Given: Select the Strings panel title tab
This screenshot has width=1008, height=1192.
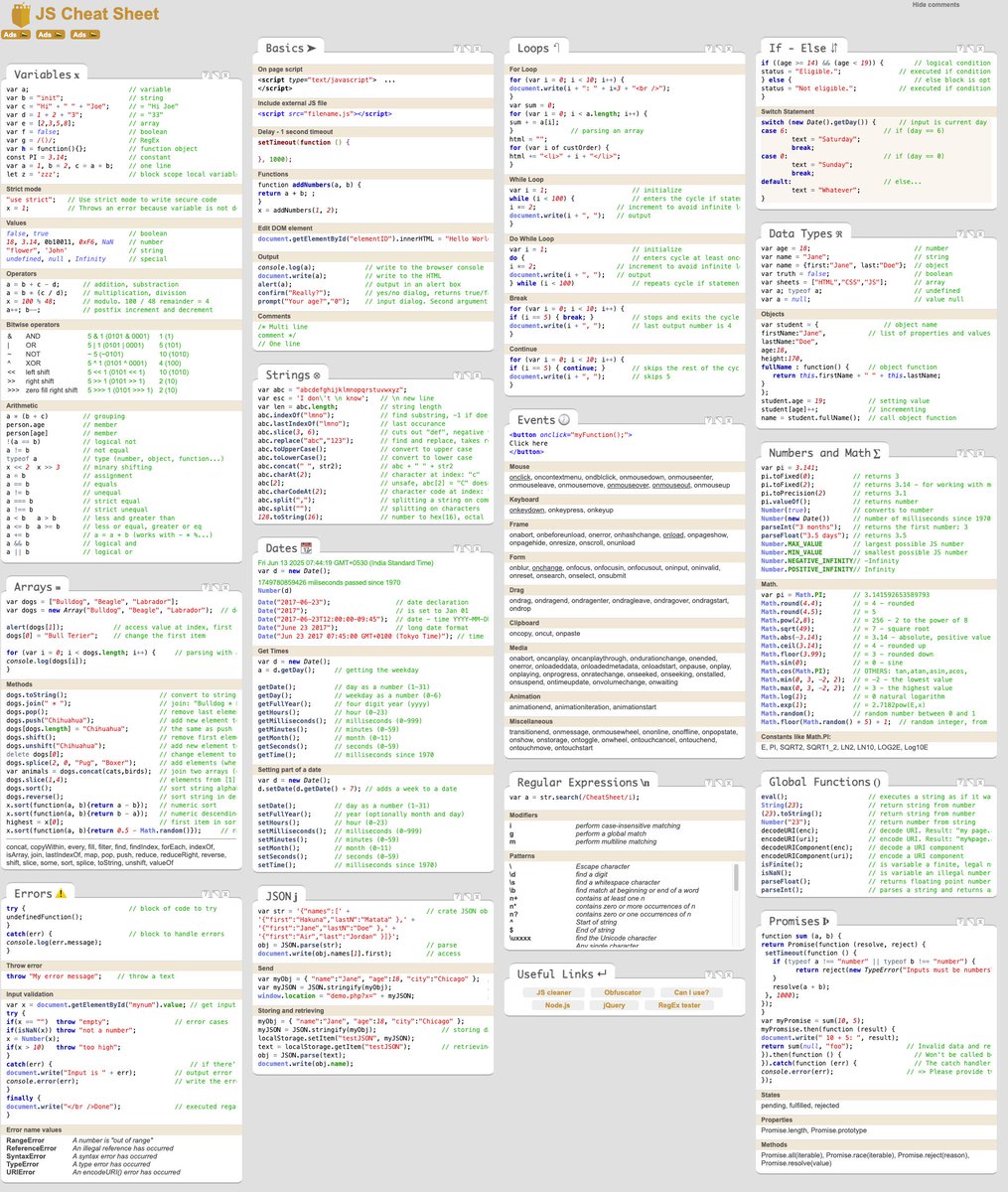Looking at the screenshot, I should tap(293, 375).
